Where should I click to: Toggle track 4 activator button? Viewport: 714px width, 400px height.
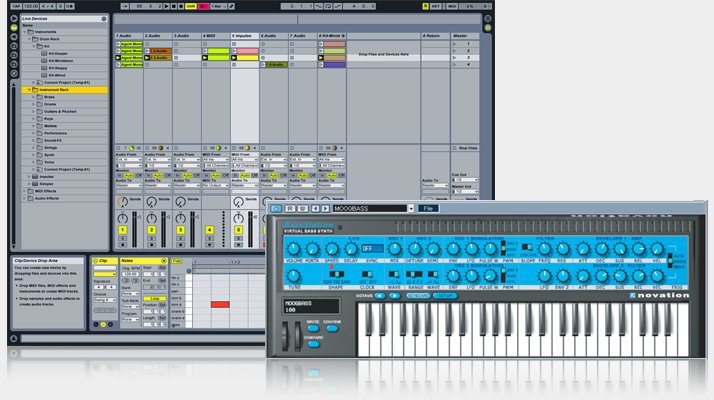coord(209,231)
